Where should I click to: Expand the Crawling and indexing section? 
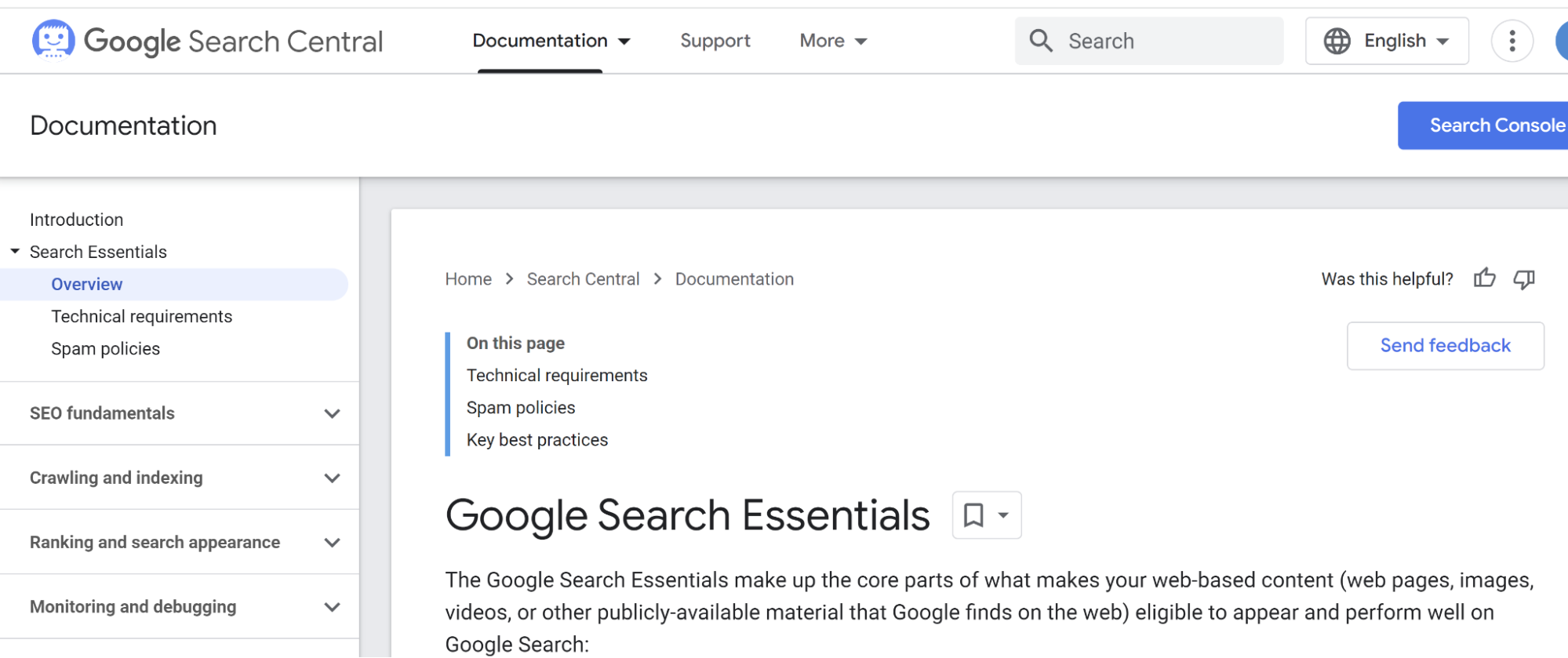pos(332,478)
